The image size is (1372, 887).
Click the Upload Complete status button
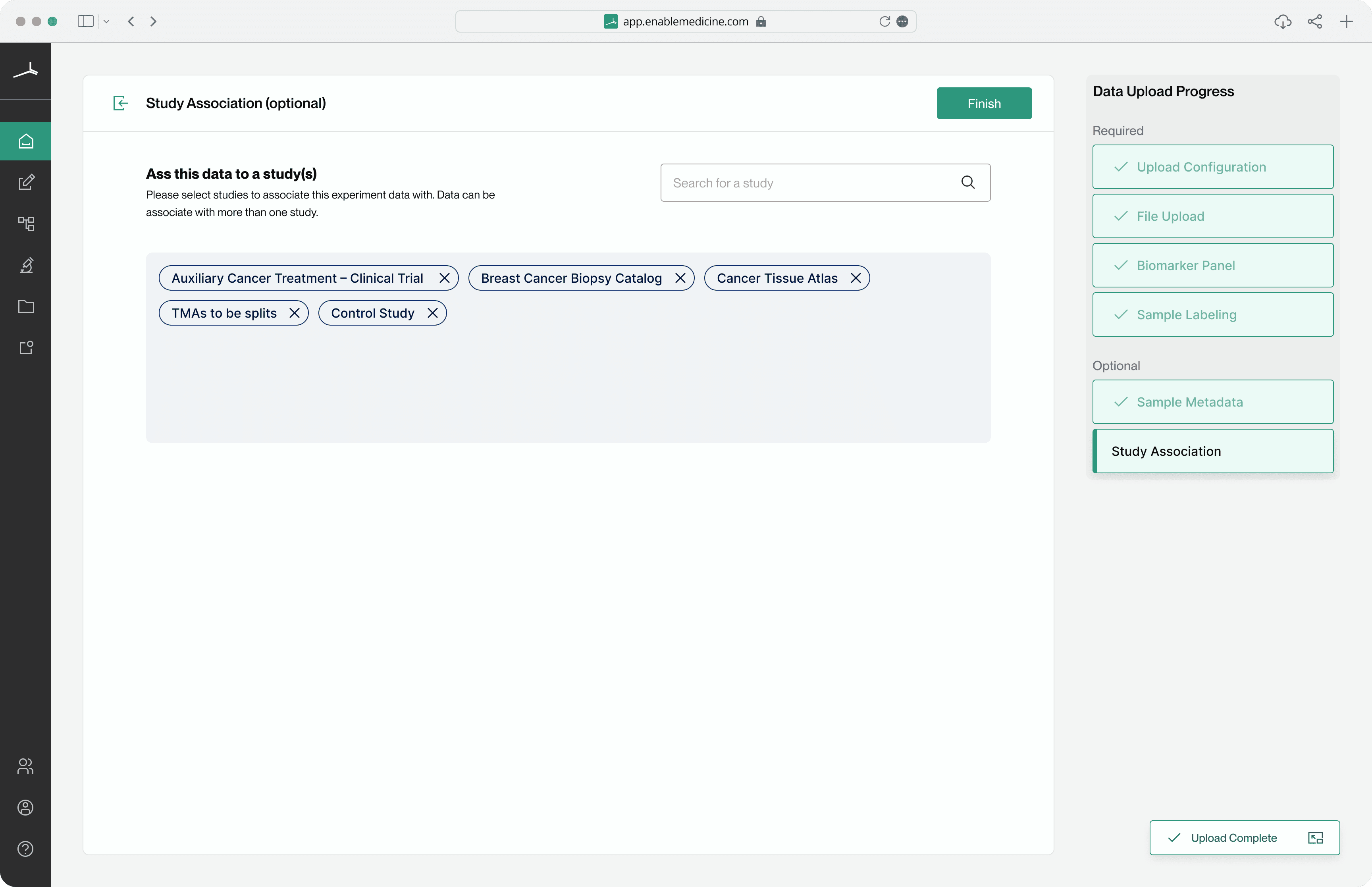tap(1244, 838)
